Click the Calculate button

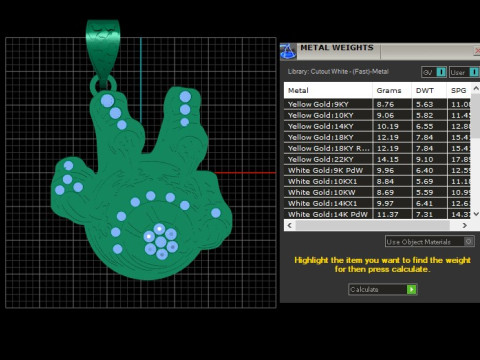[383, 289]
